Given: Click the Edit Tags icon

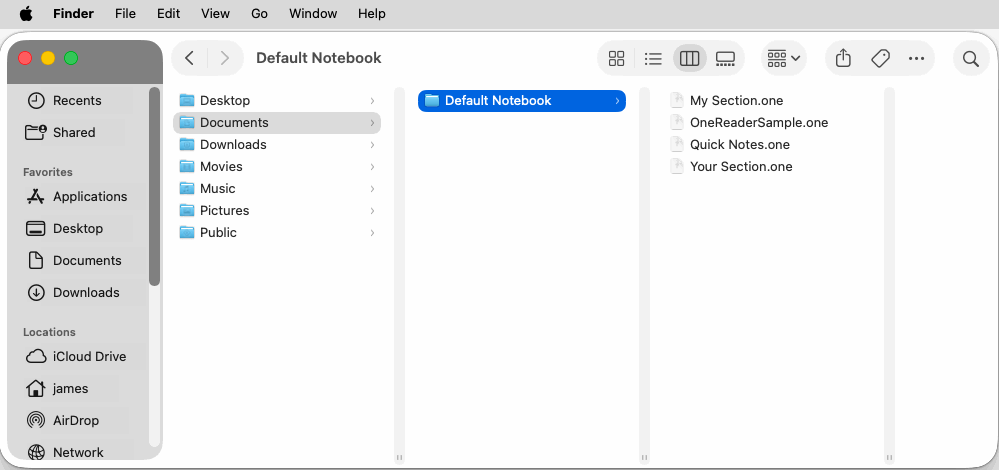Looking at the screenshot, I should [x=880, y=59].
